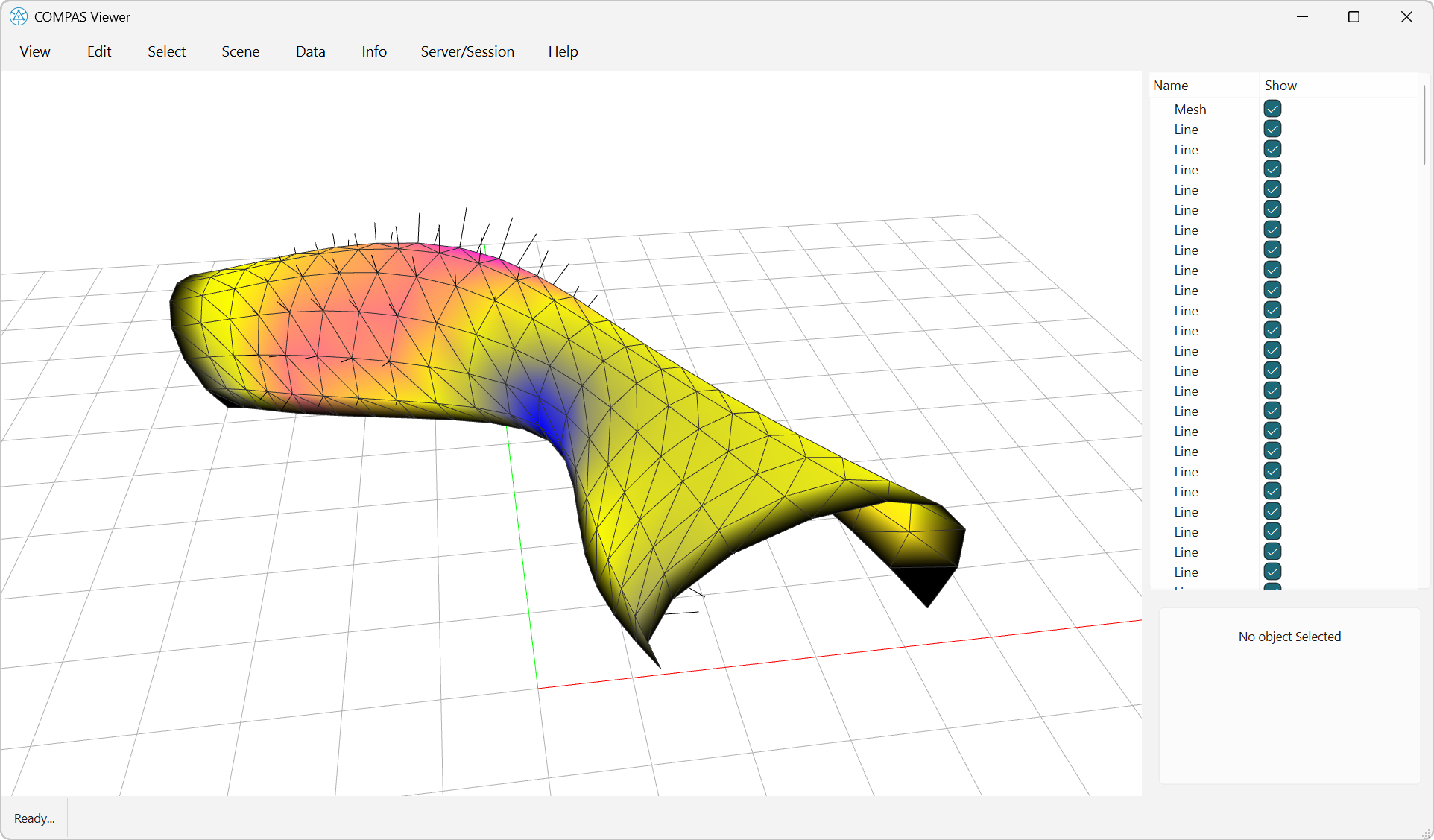Hide the second Line using its Show checkbox
Image resolution: width=1434 pixels, height=840 pixels.
tap(1272, 148)
